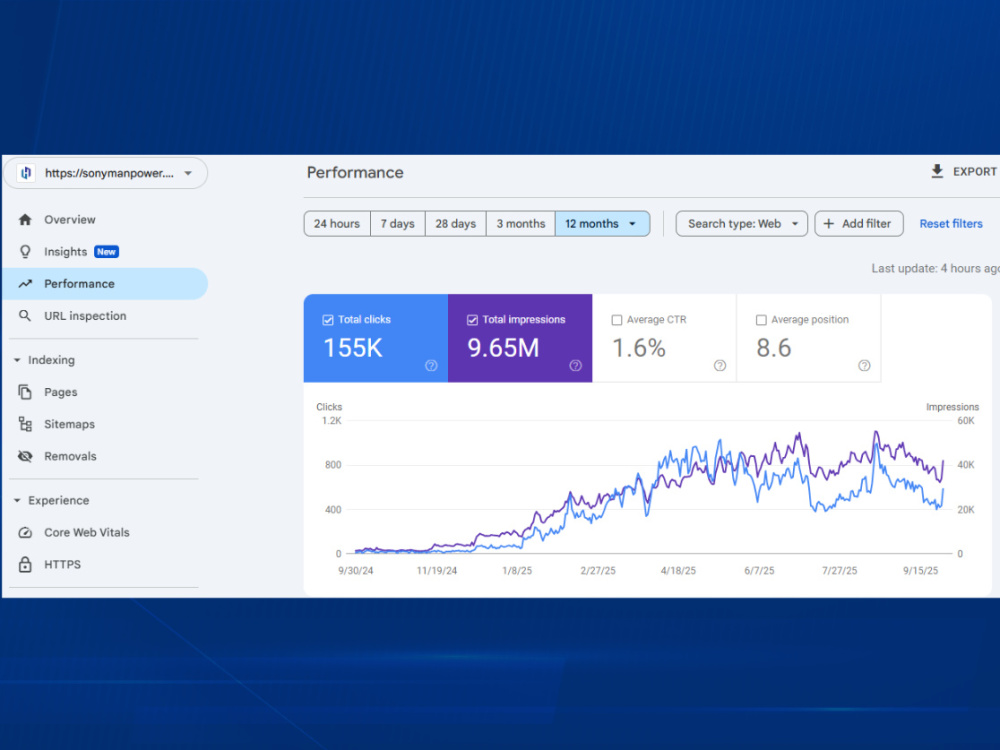1000x750 pixels.
Task: Click the 155K total clicks value
Action: (x=353, y=348)
